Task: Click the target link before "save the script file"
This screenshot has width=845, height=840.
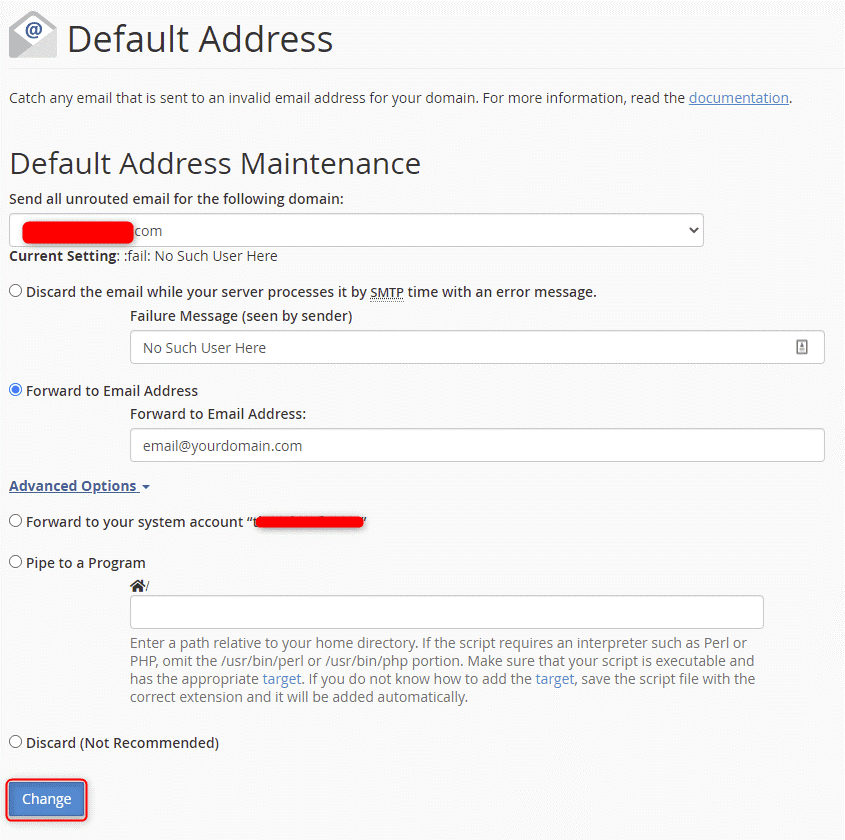Action: point(554,679)
